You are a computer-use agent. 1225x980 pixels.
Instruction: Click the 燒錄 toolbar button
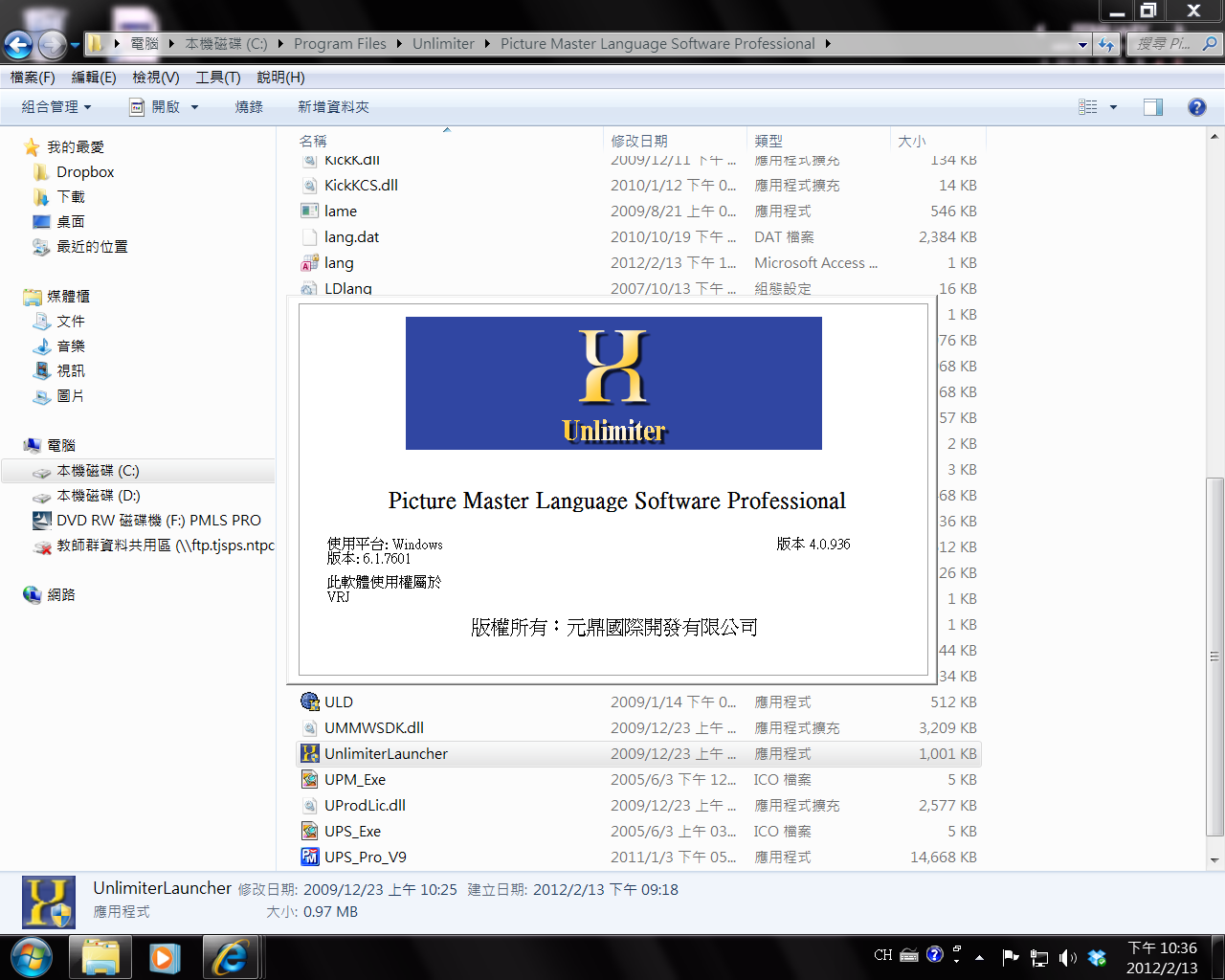point(249,107)
